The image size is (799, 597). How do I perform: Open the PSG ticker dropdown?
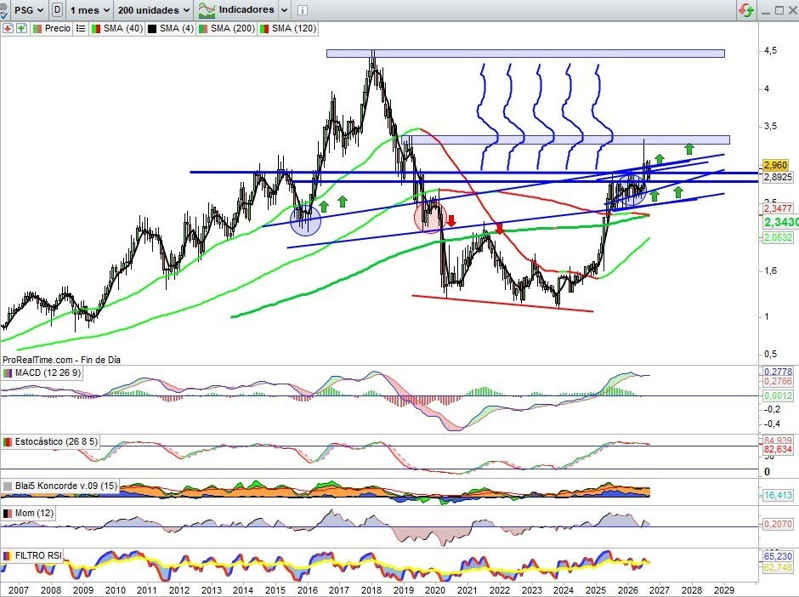(29, 10)
